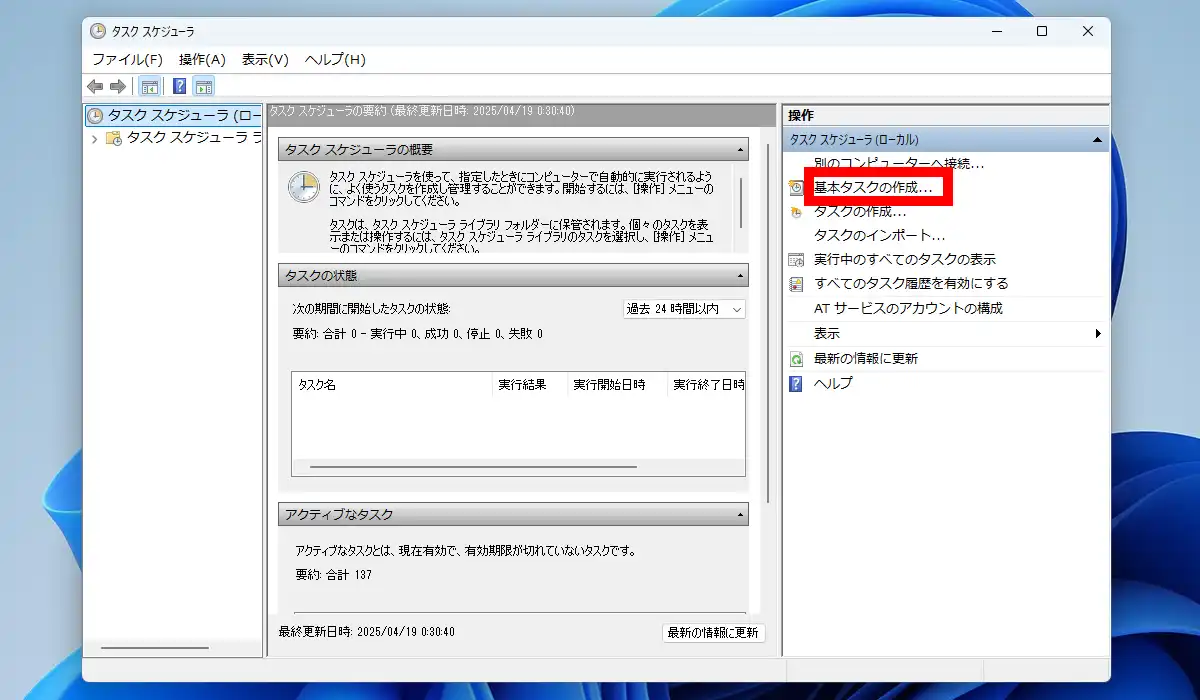Minimize the Task Scheduler window
The height and width of the screenshot is (700, 1200).
(x=996, y=31)
